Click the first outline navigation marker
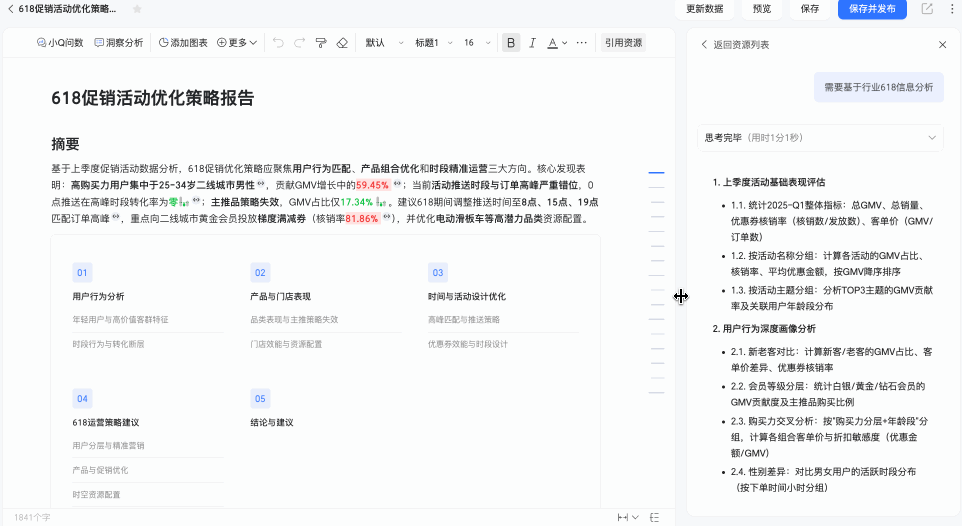The width and height of the screenshot is (962, 526). 656,173
